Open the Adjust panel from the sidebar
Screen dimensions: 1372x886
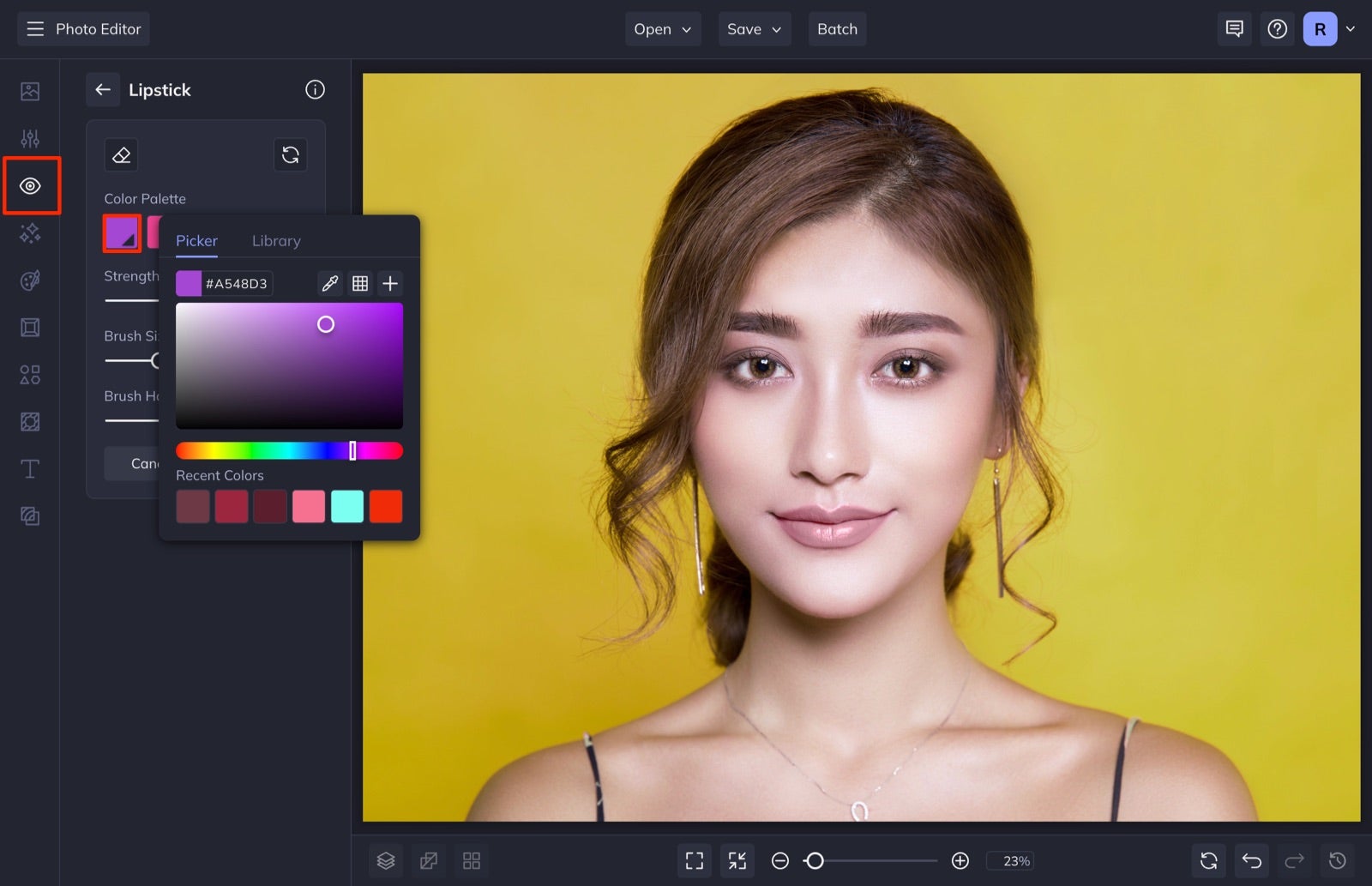[30, 137]
